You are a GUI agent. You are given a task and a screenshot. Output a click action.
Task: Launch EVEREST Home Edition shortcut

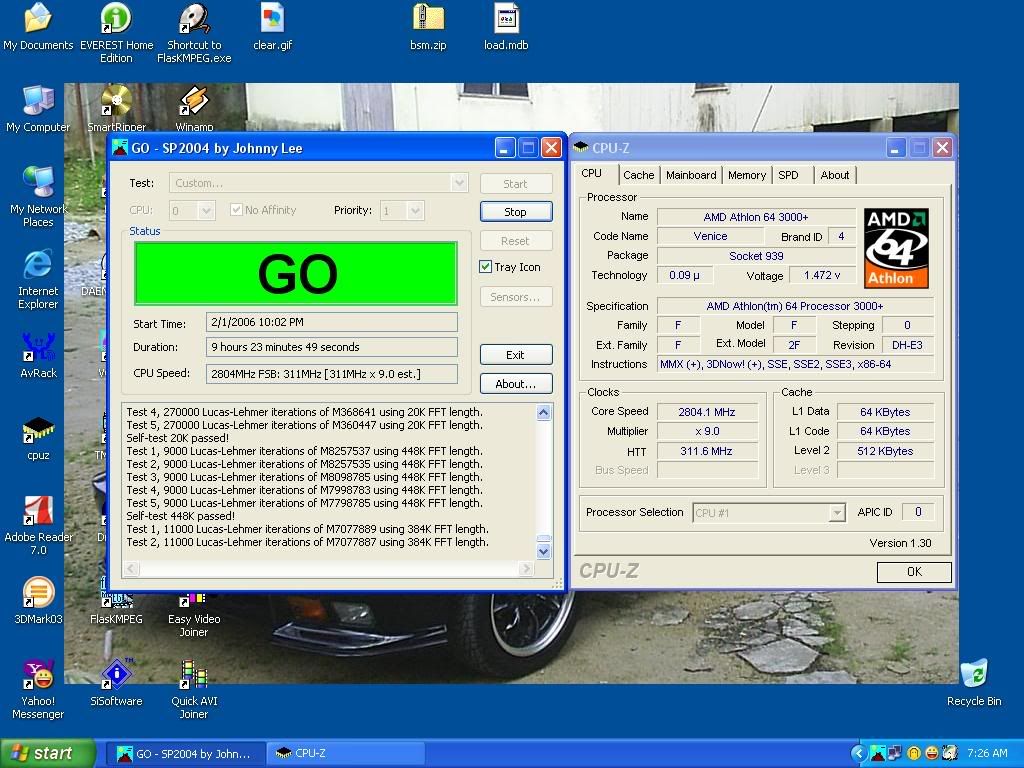click(116, 33)
